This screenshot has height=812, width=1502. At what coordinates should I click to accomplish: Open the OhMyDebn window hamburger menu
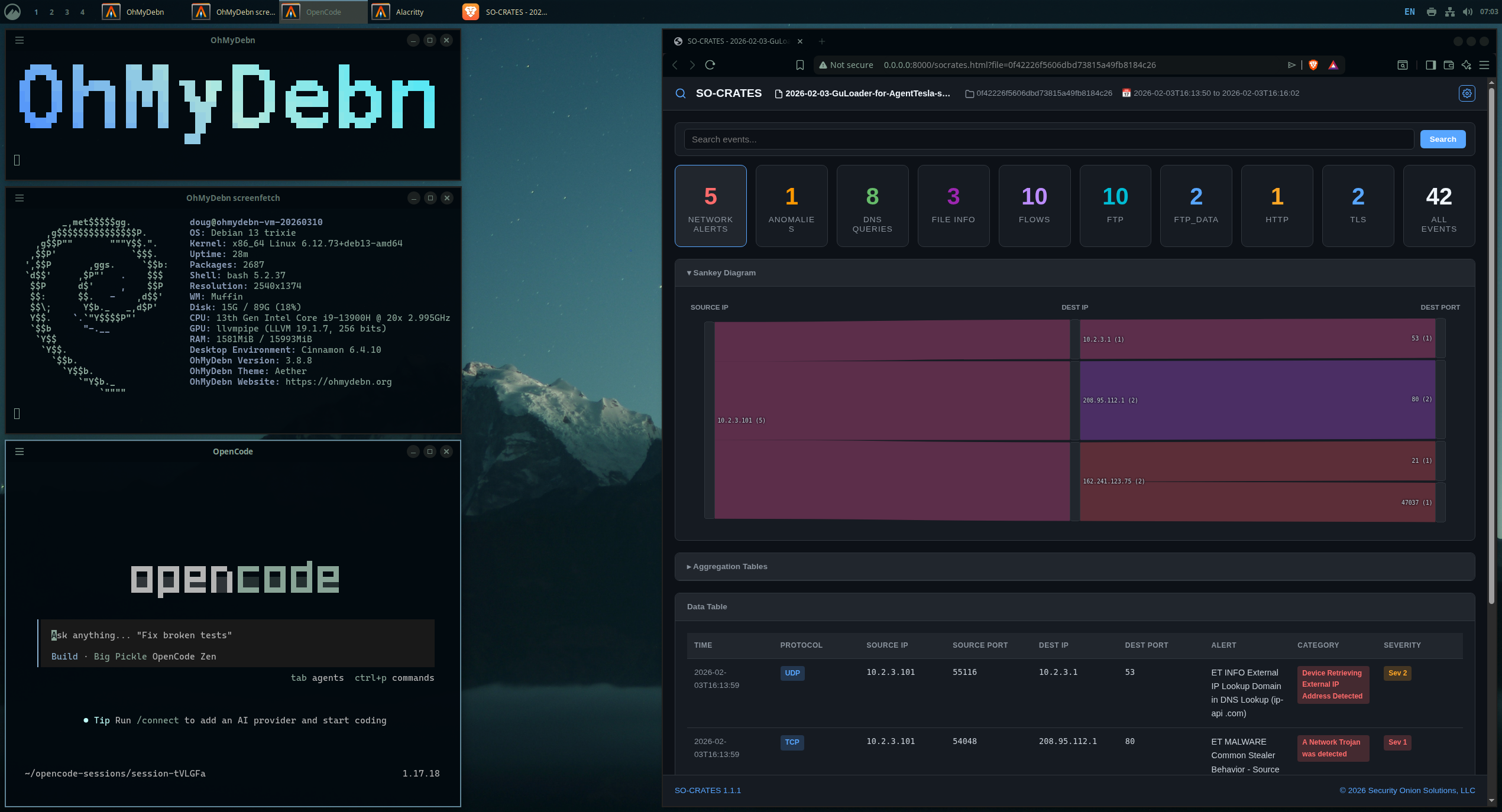click(x=20, y=40)
